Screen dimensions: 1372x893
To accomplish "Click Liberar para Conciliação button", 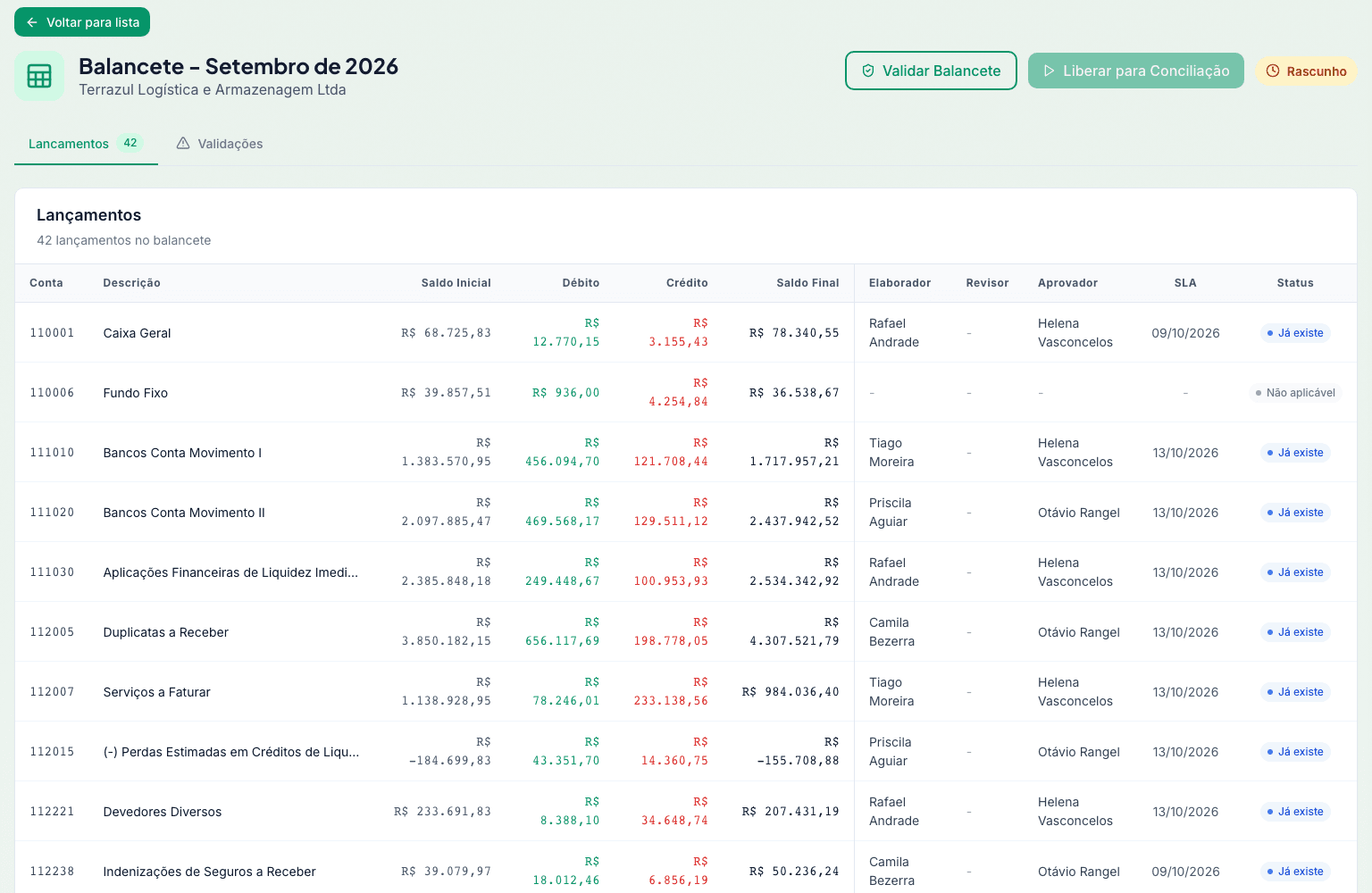I will point(1136,71).
